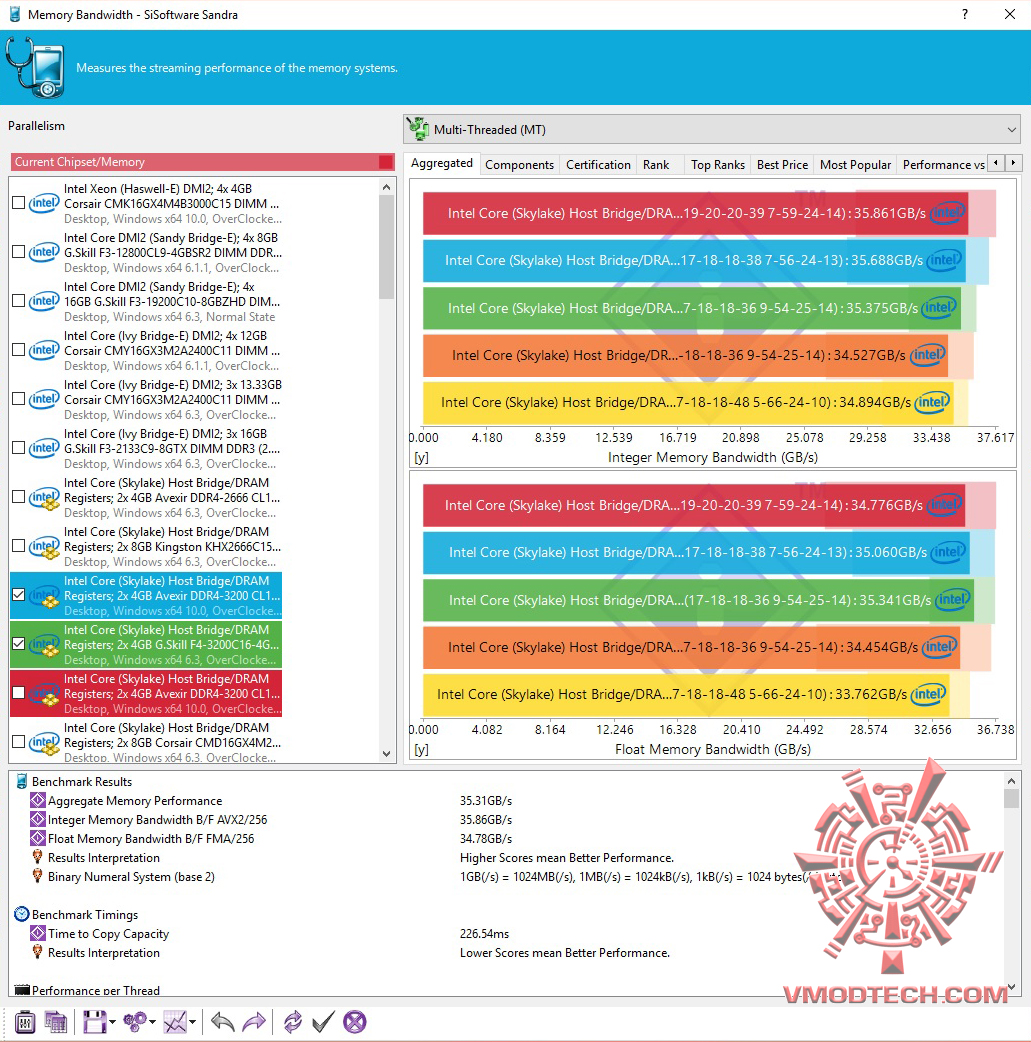The height and width of the screenshot is (1042, 1031).
Task: Switch to the Certification tab
Action: (598, 165)
